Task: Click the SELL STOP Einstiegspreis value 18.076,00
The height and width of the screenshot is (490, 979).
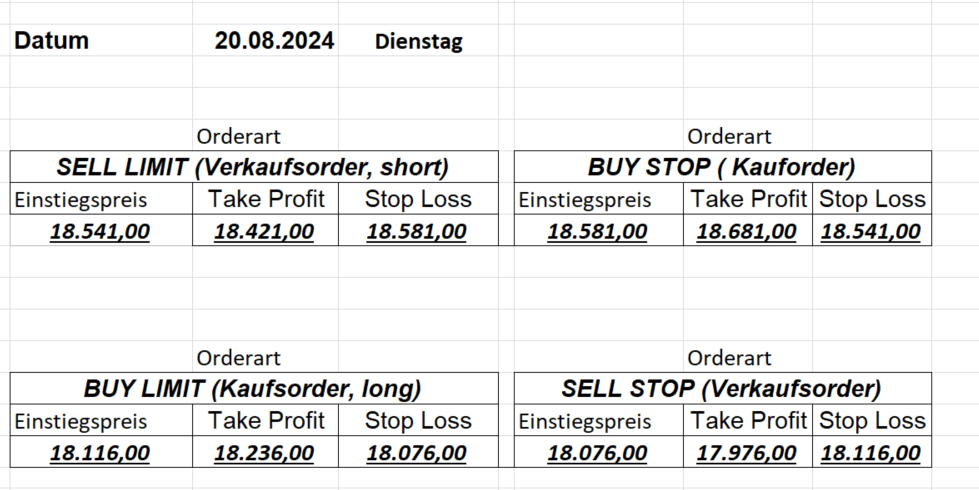Action: (x=598, y=454)
